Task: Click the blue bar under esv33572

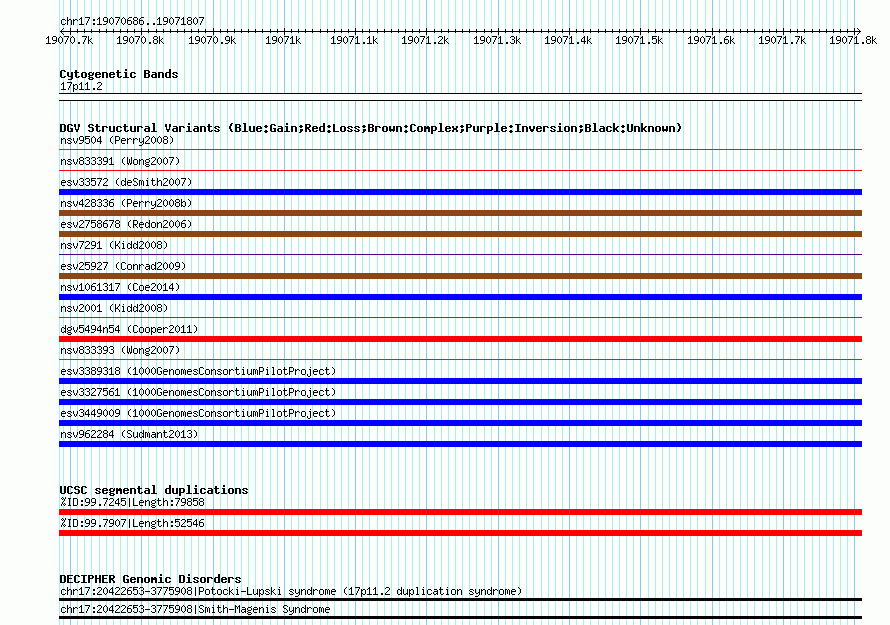Action: click(x=460, y=192)
